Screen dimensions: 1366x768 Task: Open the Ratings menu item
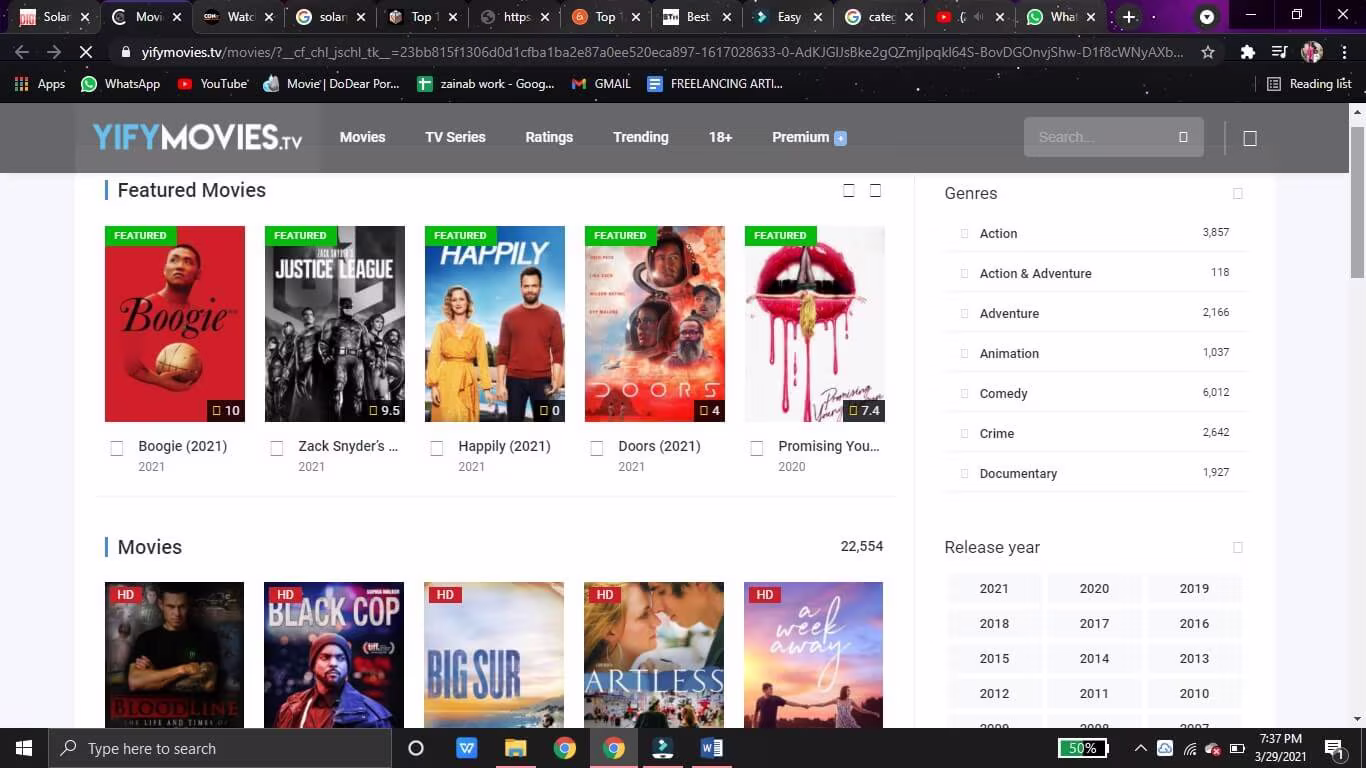(549, 137)
